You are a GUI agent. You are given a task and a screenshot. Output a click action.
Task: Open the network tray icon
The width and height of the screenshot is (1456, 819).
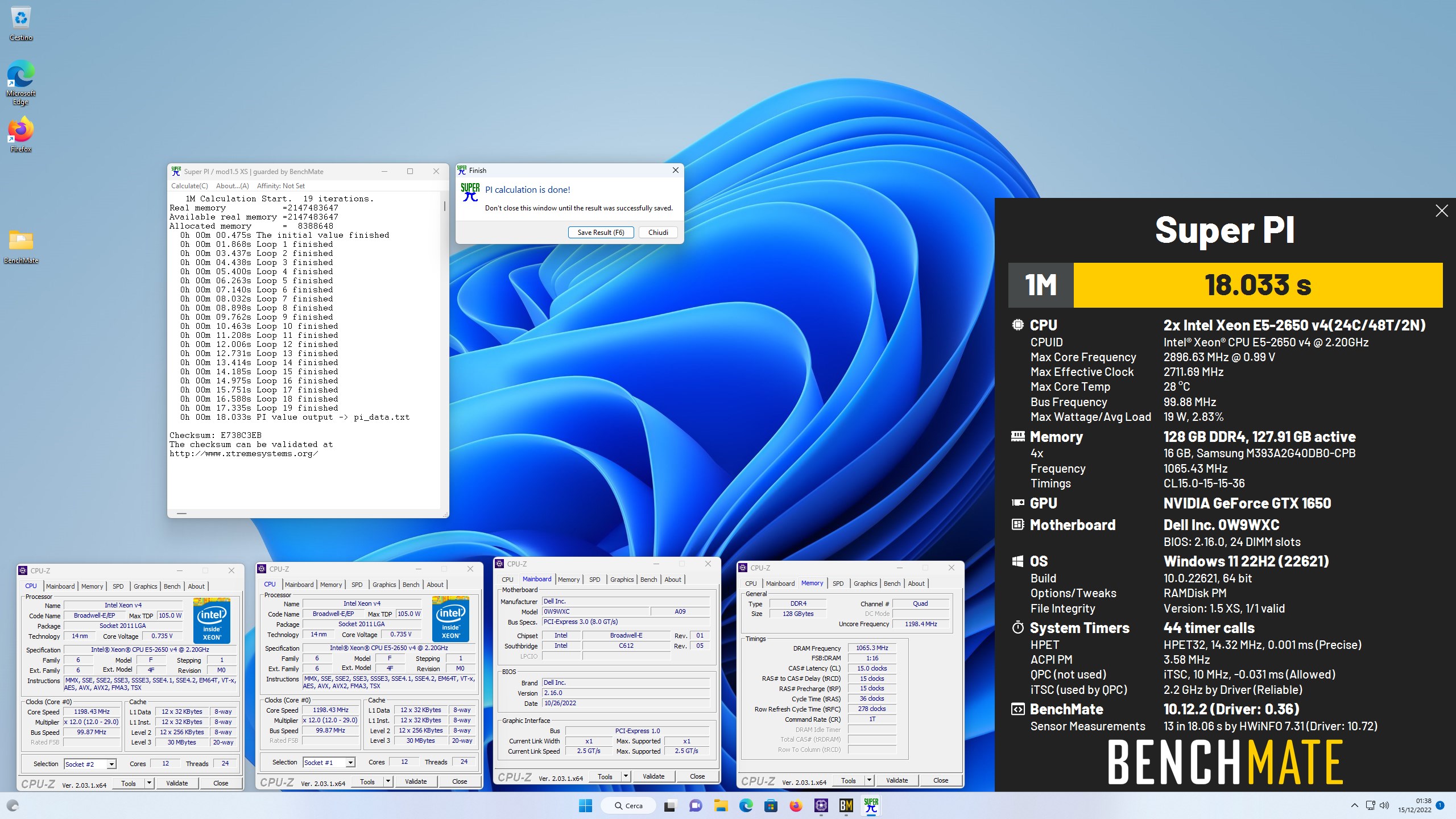(1370, 805)
